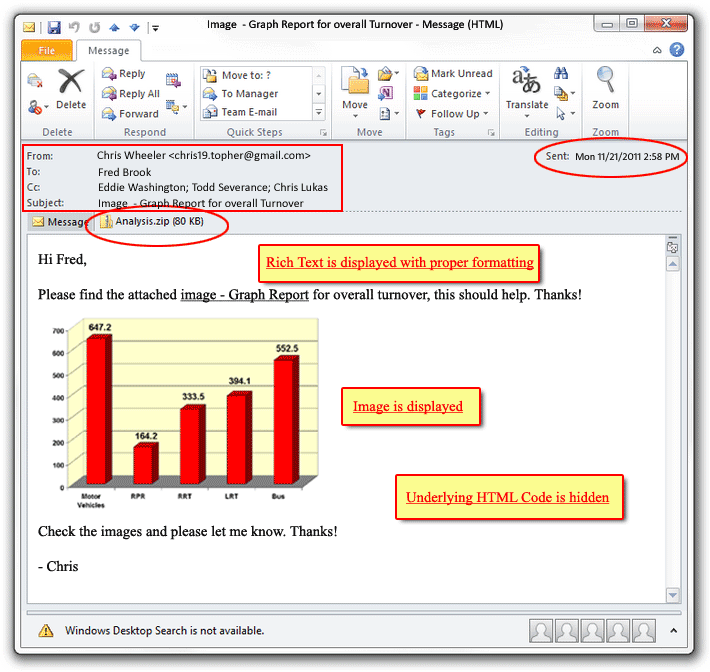Select 'Move to: ?' quick step

point(256,75)
